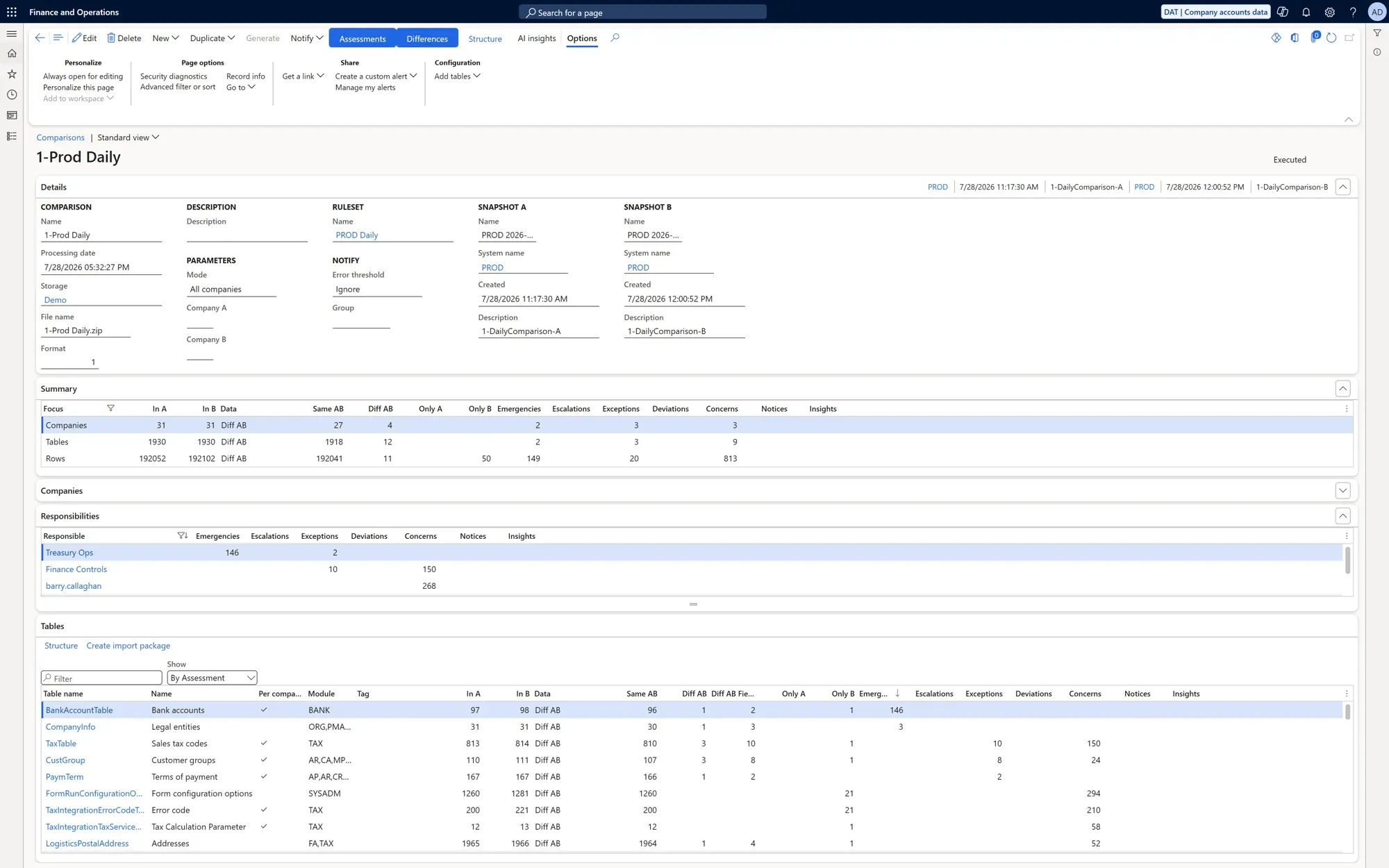Expand Get a link menu
1389x868 pixels.
pos(303,76)
